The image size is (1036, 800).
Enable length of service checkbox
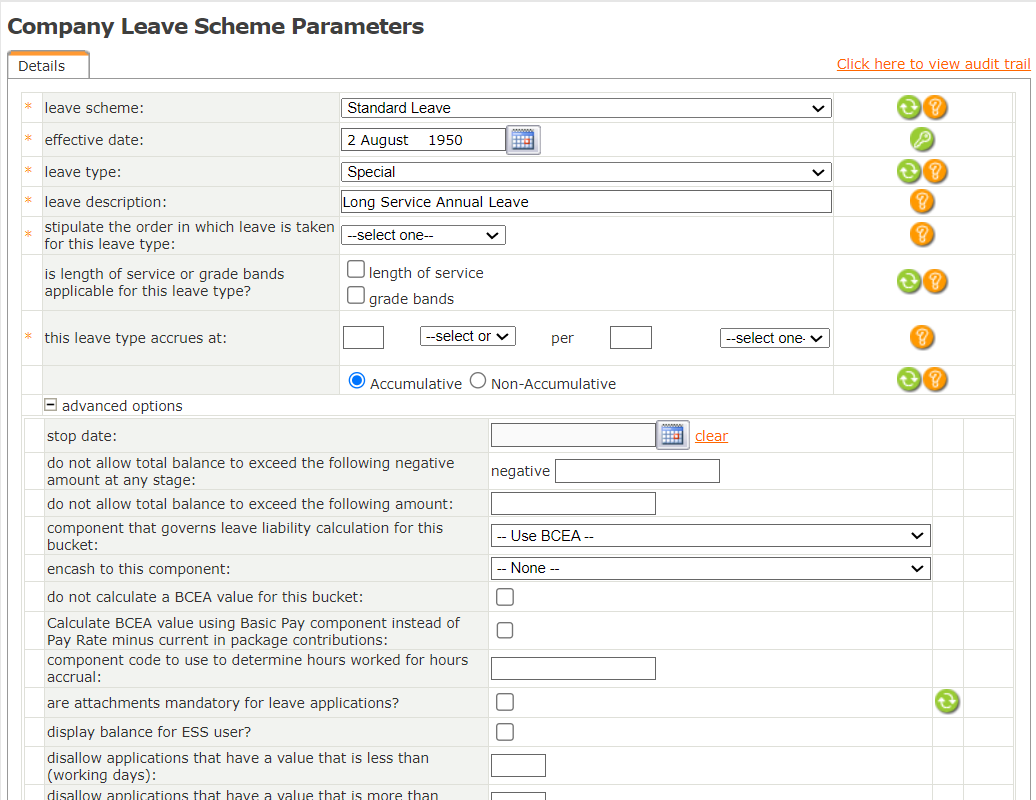356,269
